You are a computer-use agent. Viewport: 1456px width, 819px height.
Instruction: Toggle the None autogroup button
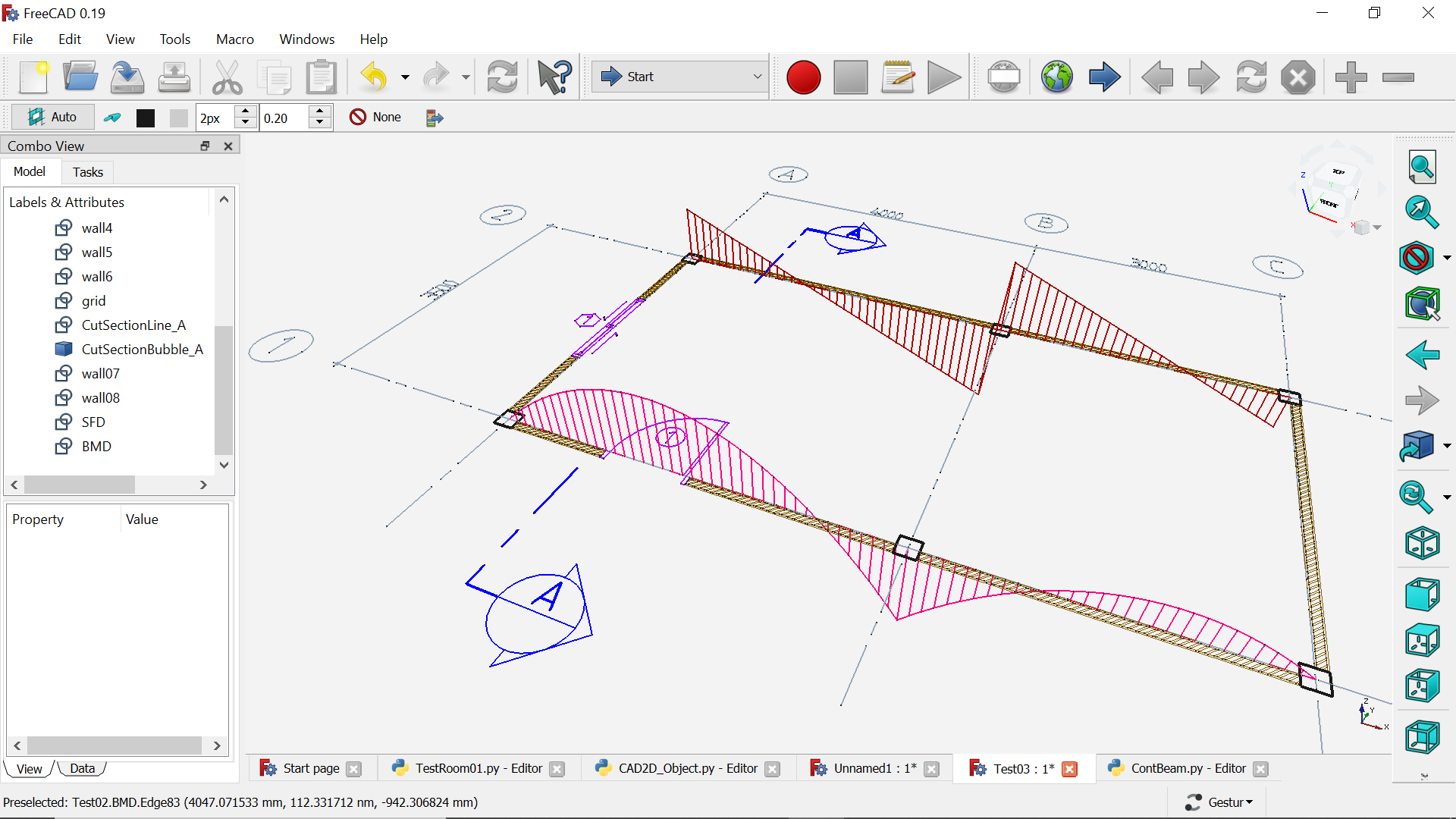[x=375, y=117]
